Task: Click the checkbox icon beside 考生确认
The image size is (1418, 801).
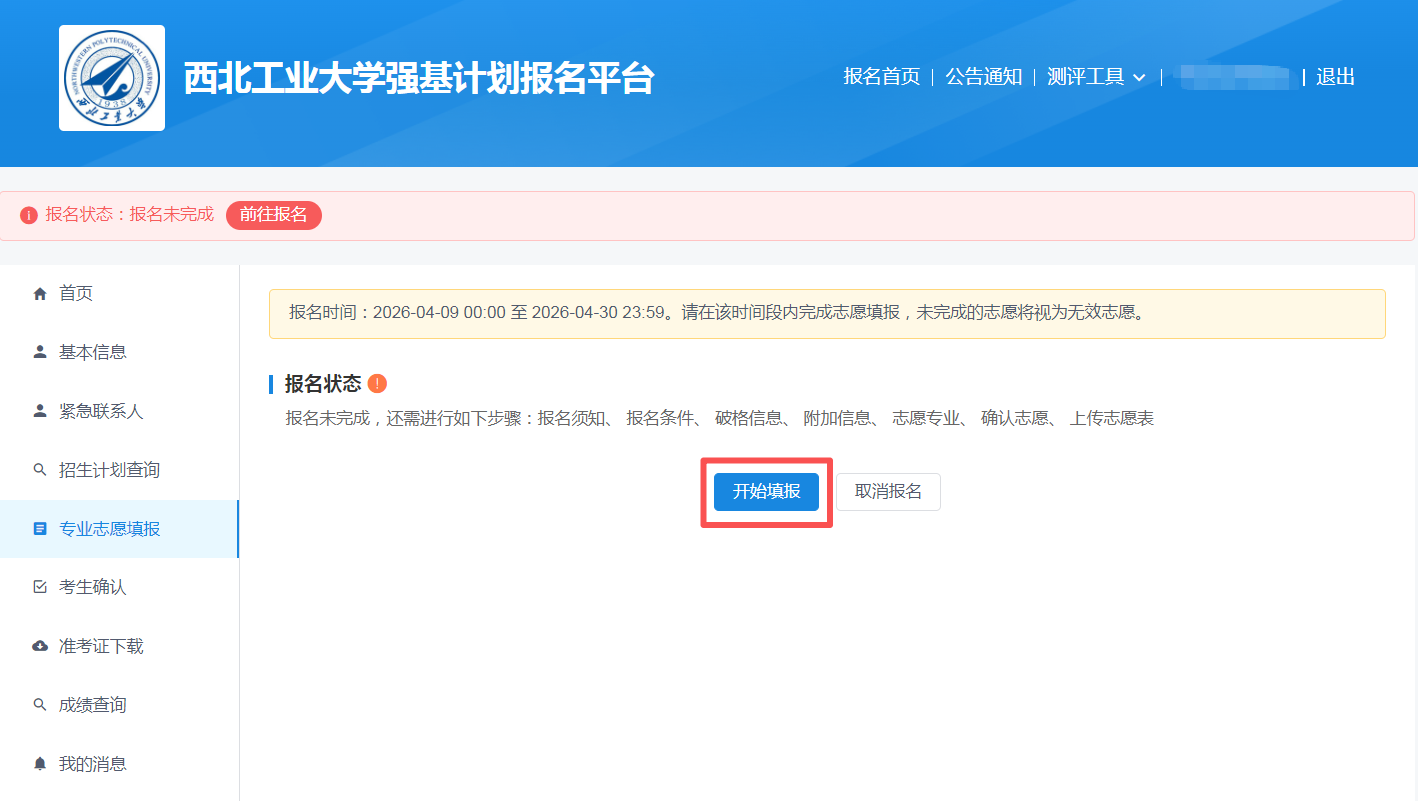Action: (40, 587)
